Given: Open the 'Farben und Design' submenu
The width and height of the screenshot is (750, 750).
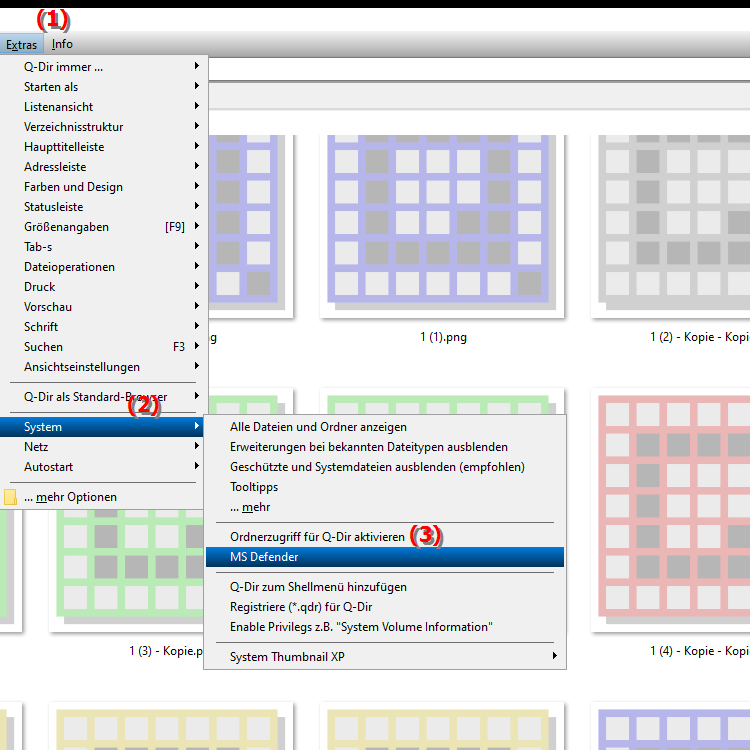Looking at the screenshot, I should [104, 187].
